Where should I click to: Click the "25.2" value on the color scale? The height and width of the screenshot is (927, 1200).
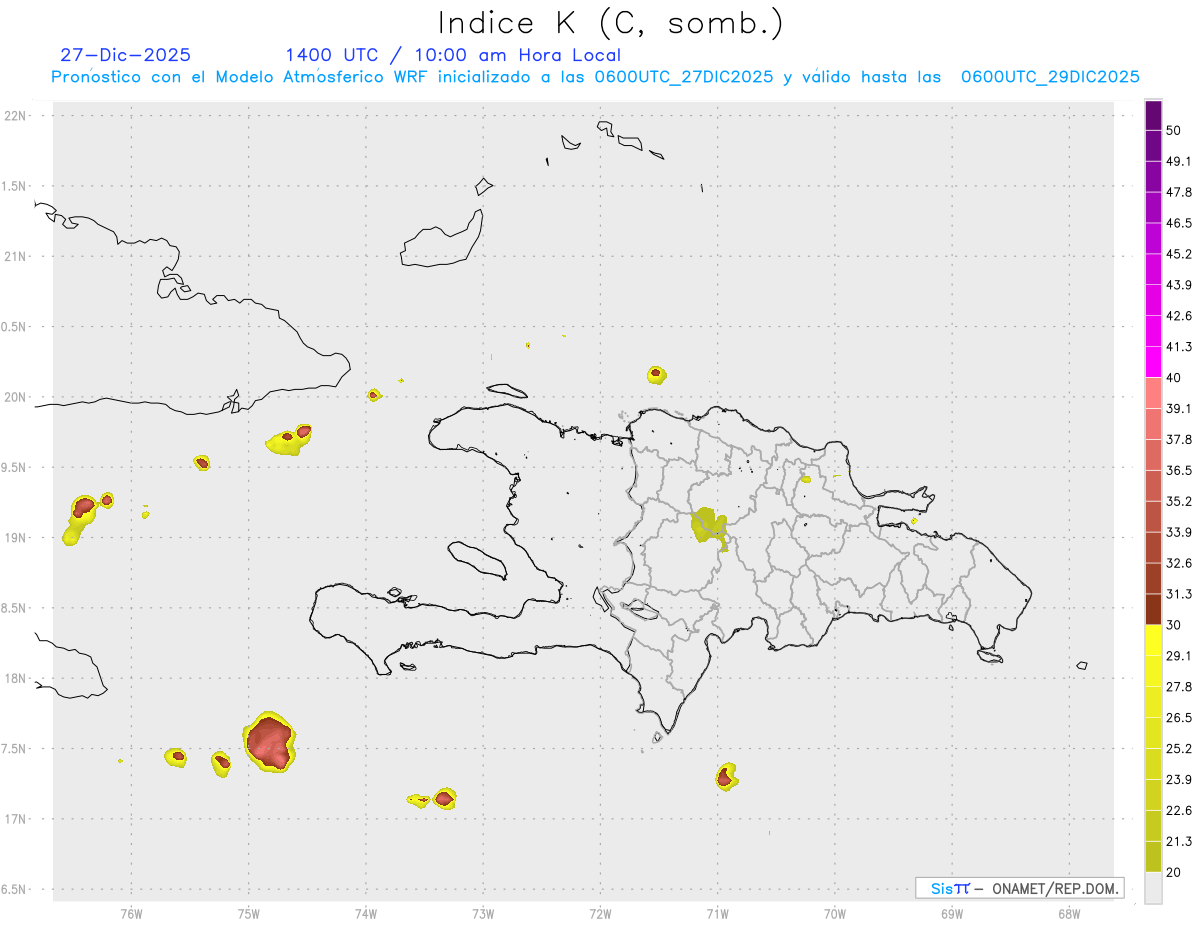1179,748
